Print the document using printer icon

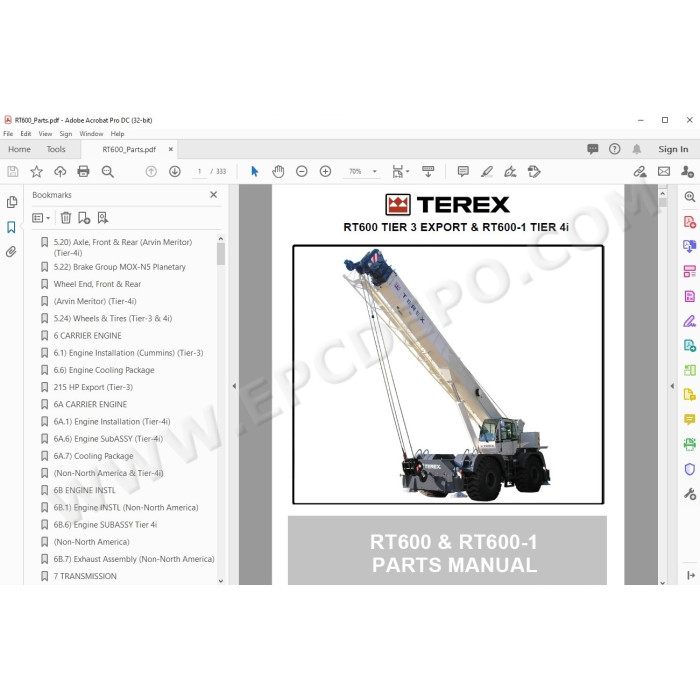[83, 171]
